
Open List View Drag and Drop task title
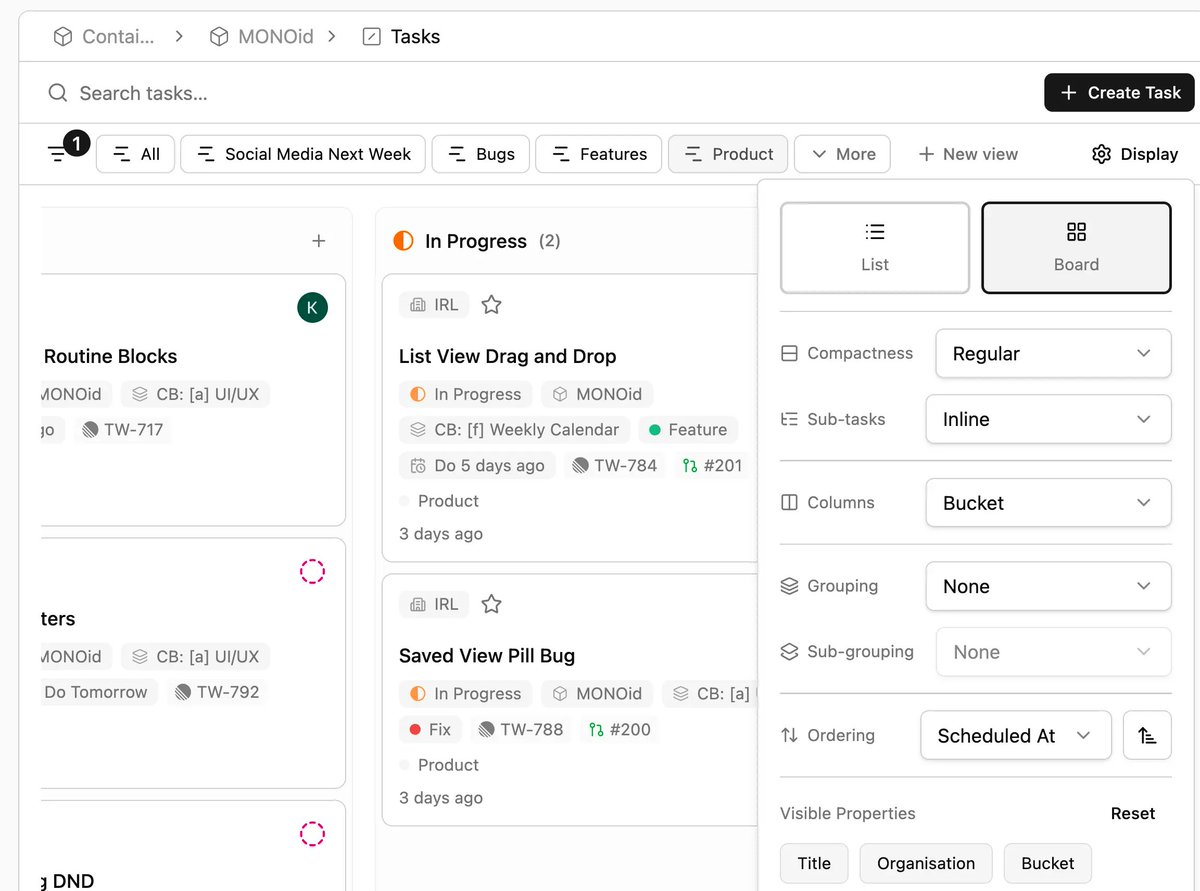(507, 356)
